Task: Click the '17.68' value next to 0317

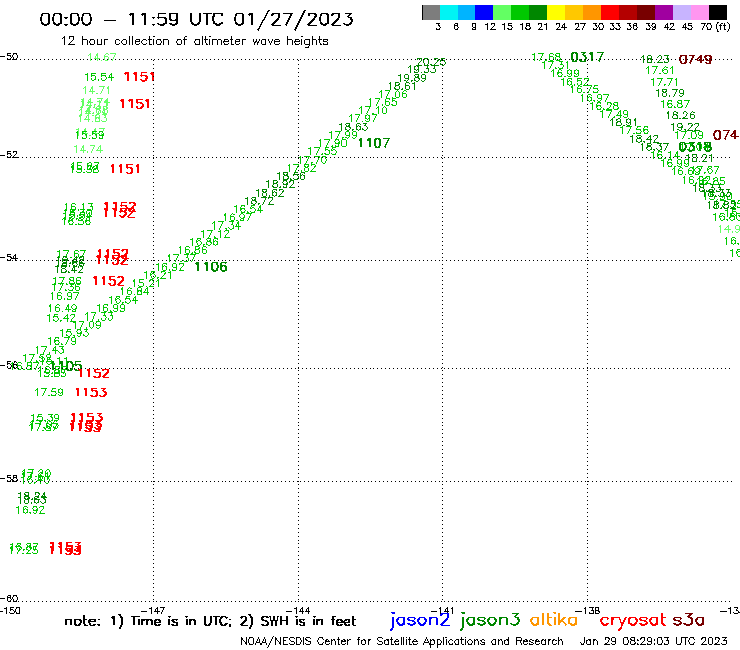Action: pyautogui.click(x=546, y=57)
